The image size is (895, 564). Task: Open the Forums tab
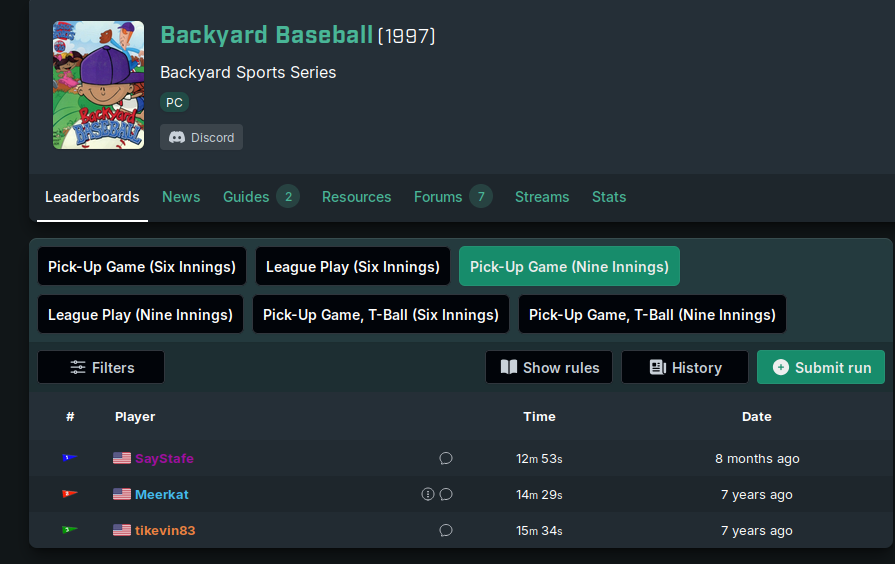438,197
